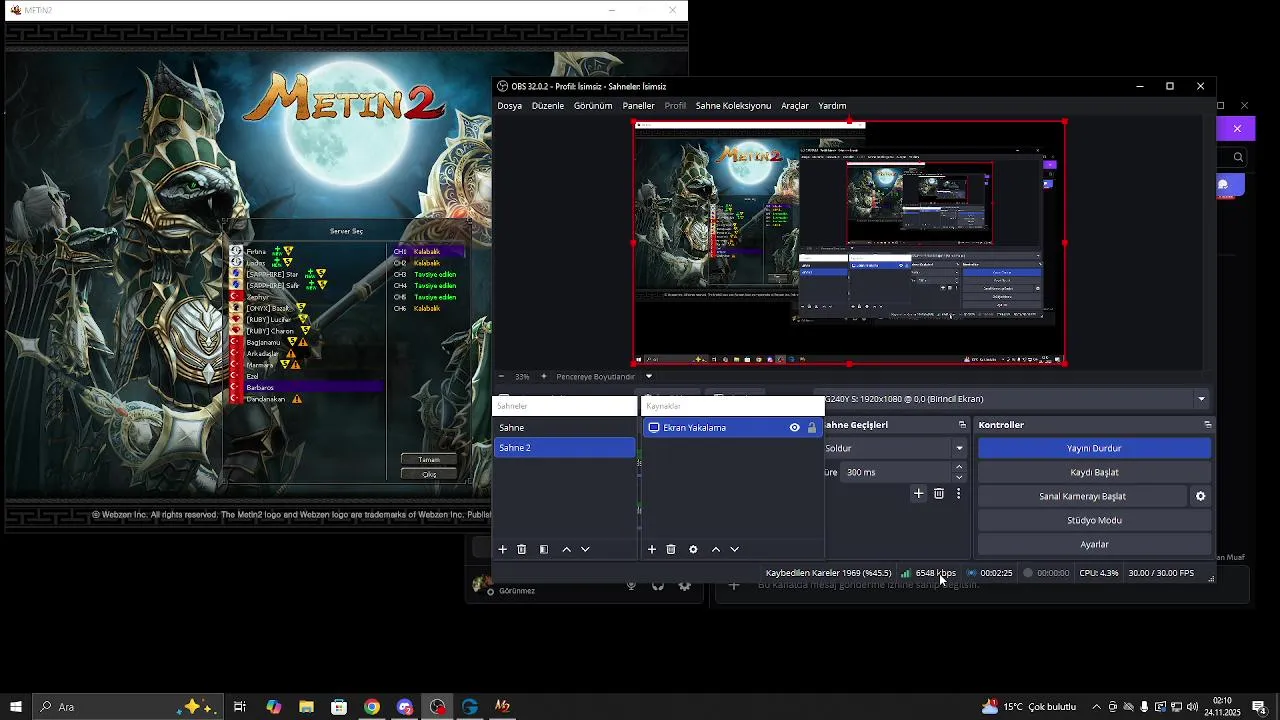Toggle mute microphone in Discord user panel
Viewport: 1280px width, 720px height.
(631, 586)
